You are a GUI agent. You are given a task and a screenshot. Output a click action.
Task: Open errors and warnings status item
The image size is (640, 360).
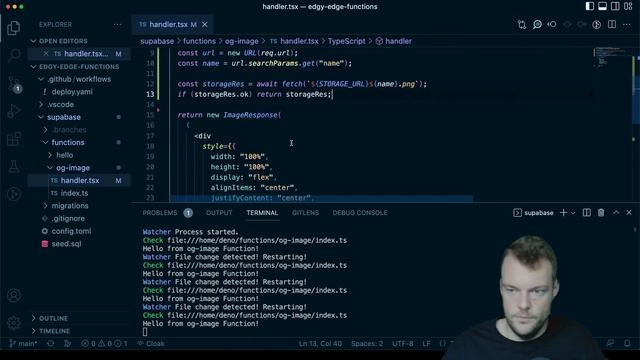(104, 344)
